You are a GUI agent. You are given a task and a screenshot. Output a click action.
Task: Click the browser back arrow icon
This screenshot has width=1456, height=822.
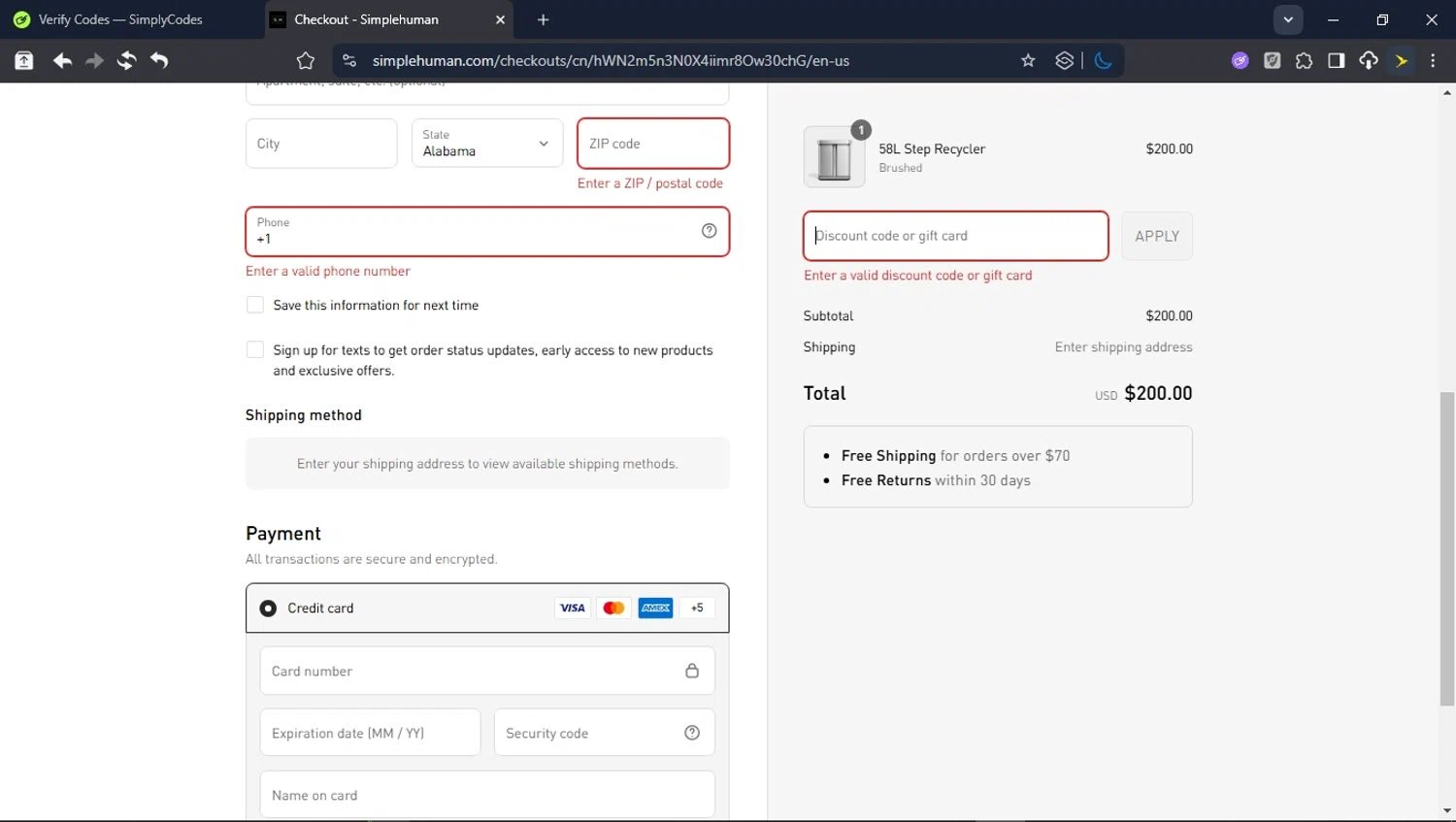pyautogui.click(x=62, y=60)
